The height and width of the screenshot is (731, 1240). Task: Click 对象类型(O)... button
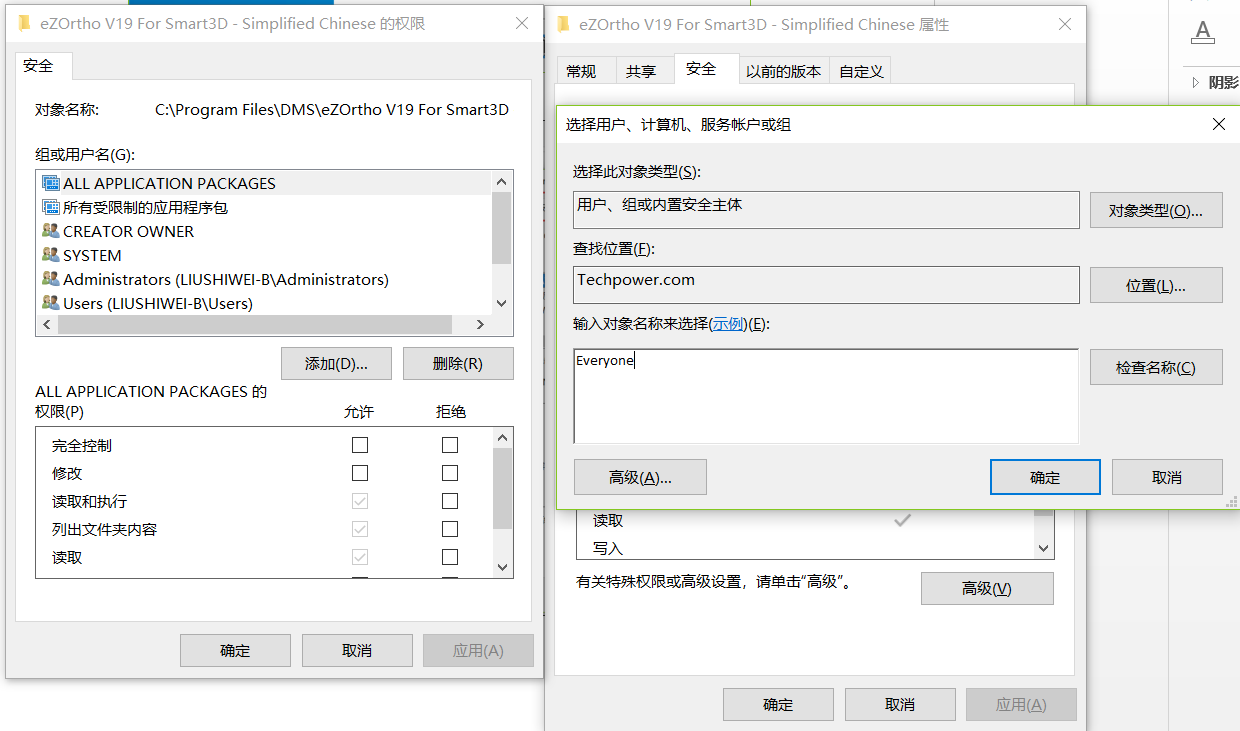[x=1156, y=211]
